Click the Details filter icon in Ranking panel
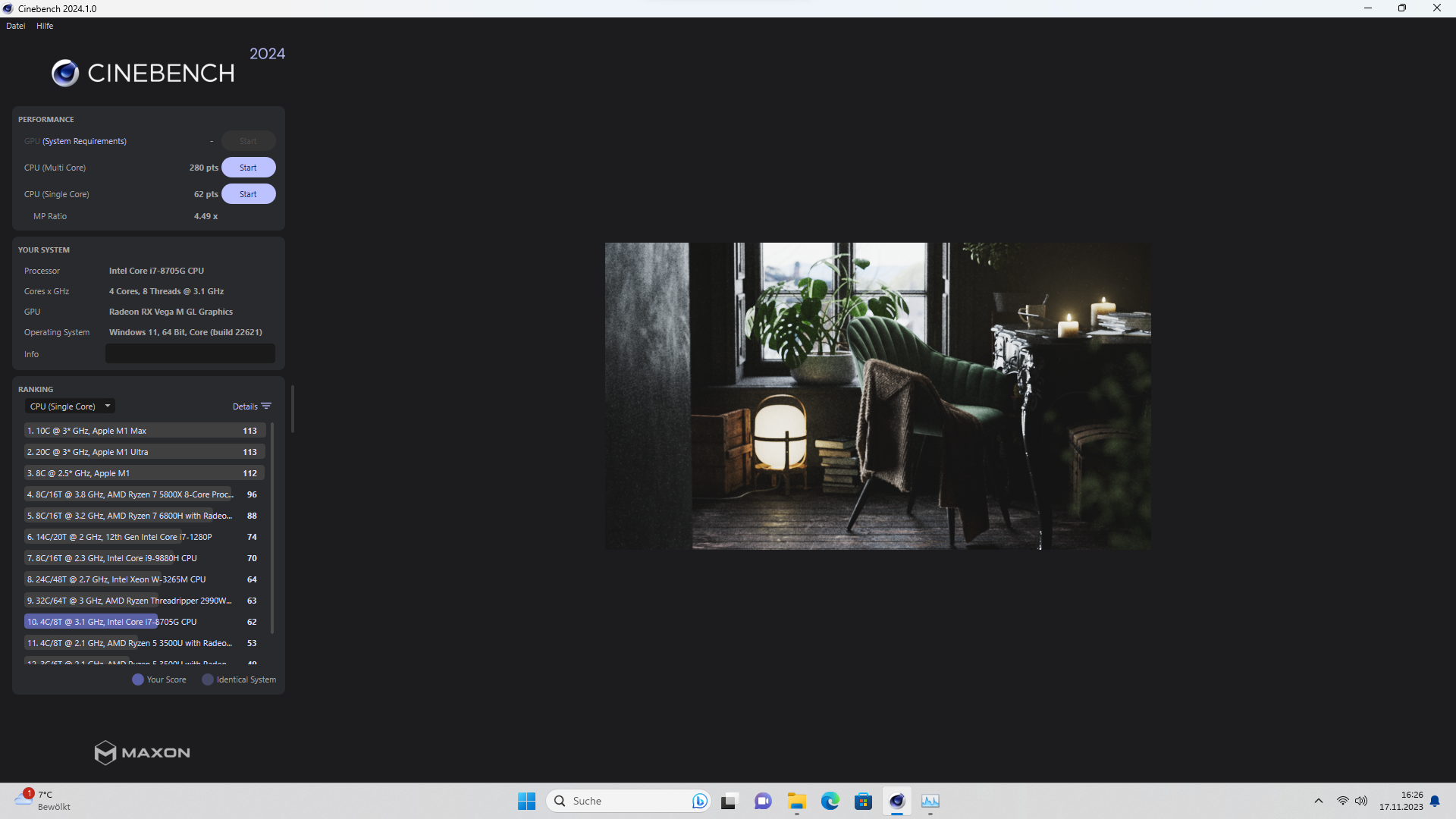Screen dimensions: 1456x819 [x=265, y=406]
